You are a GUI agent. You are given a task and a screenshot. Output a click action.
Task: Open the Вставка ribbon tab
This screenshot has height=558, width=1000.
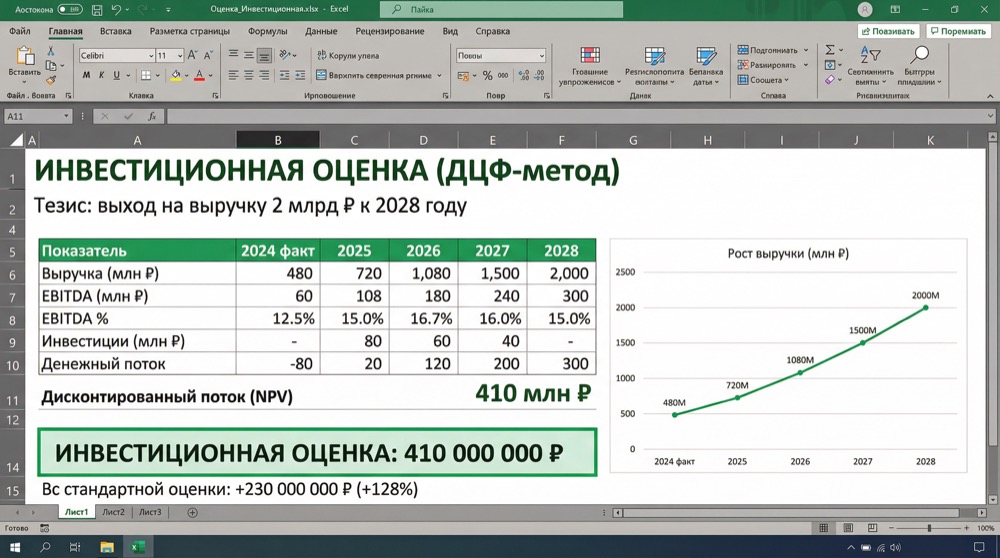point(115,31)
